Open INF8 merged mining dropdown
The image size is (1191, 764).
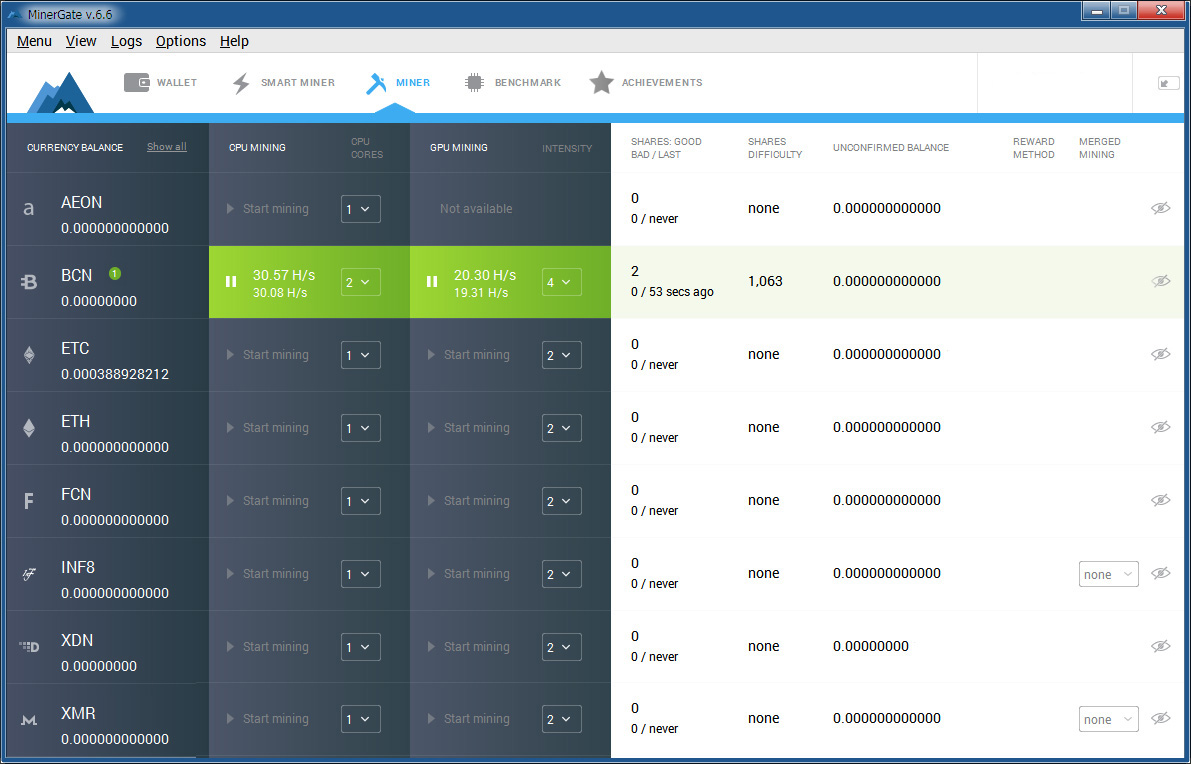(x=1108, y=574)
